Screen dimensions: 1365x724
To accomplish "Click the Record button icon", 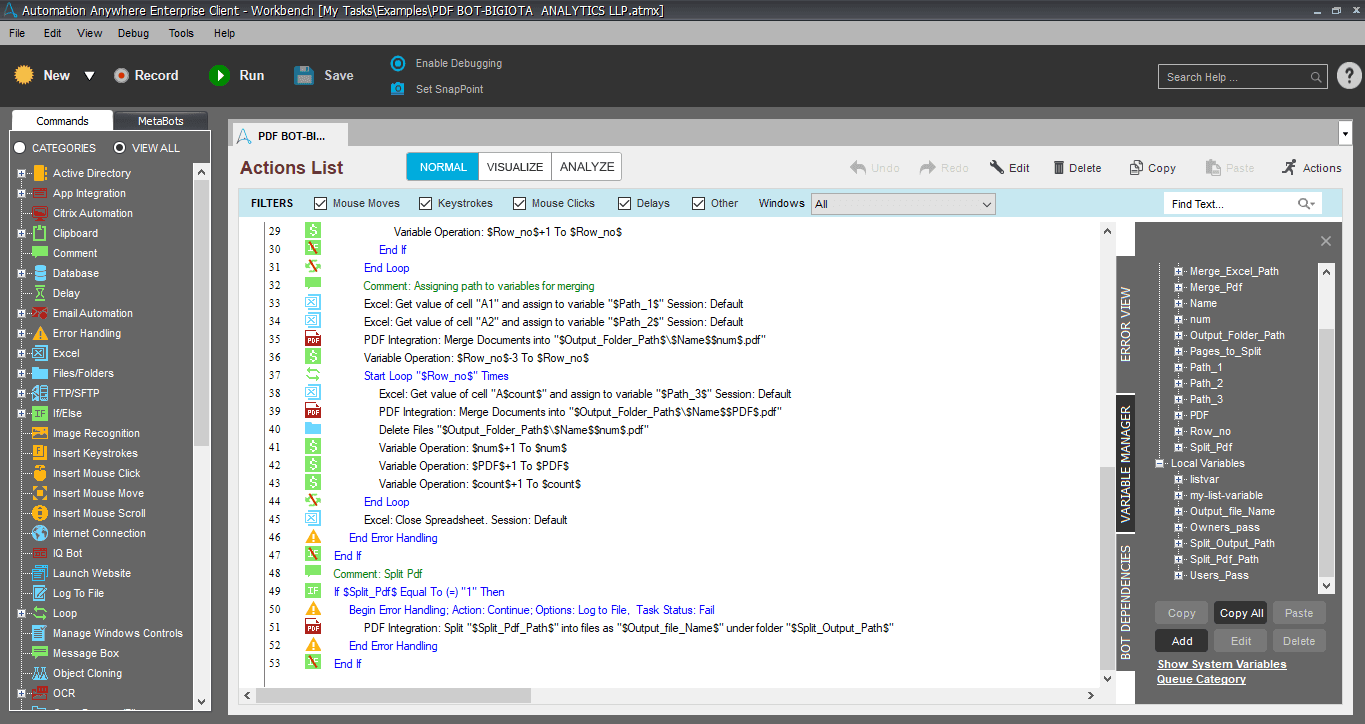I will pos(121,75).
